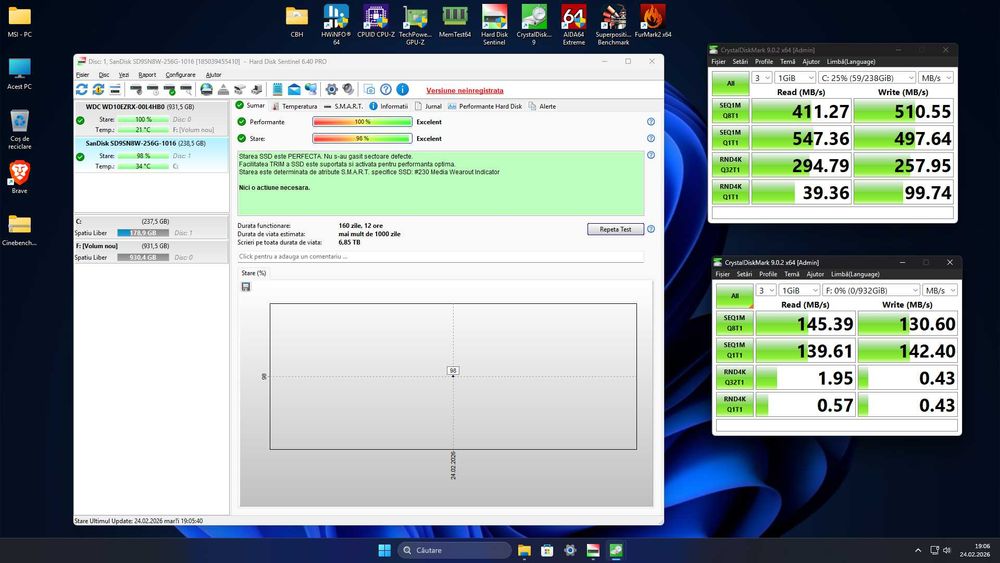Click the Repeta Test button
Screen dimensions: 1000x563
point(615,229)
